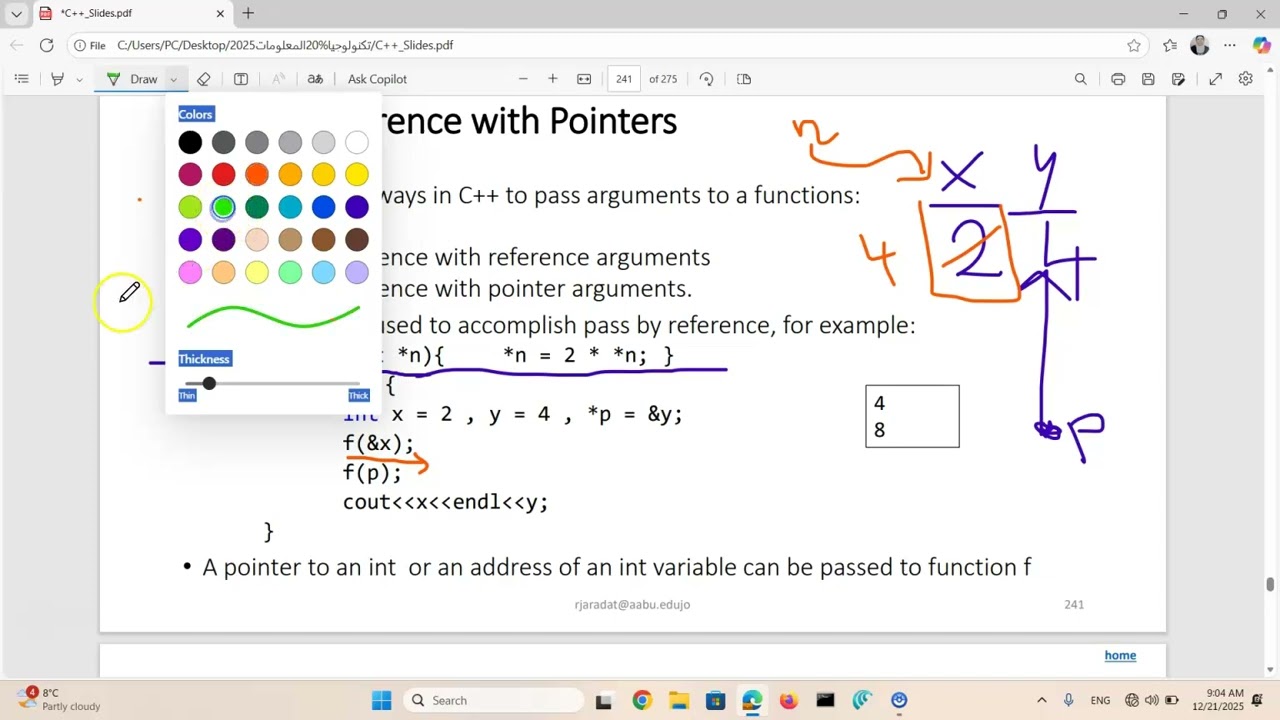Open the terminal app in taskbar
Viewport: 1280px width, 720px height.
pyautogui.click(x=825, y=700)
